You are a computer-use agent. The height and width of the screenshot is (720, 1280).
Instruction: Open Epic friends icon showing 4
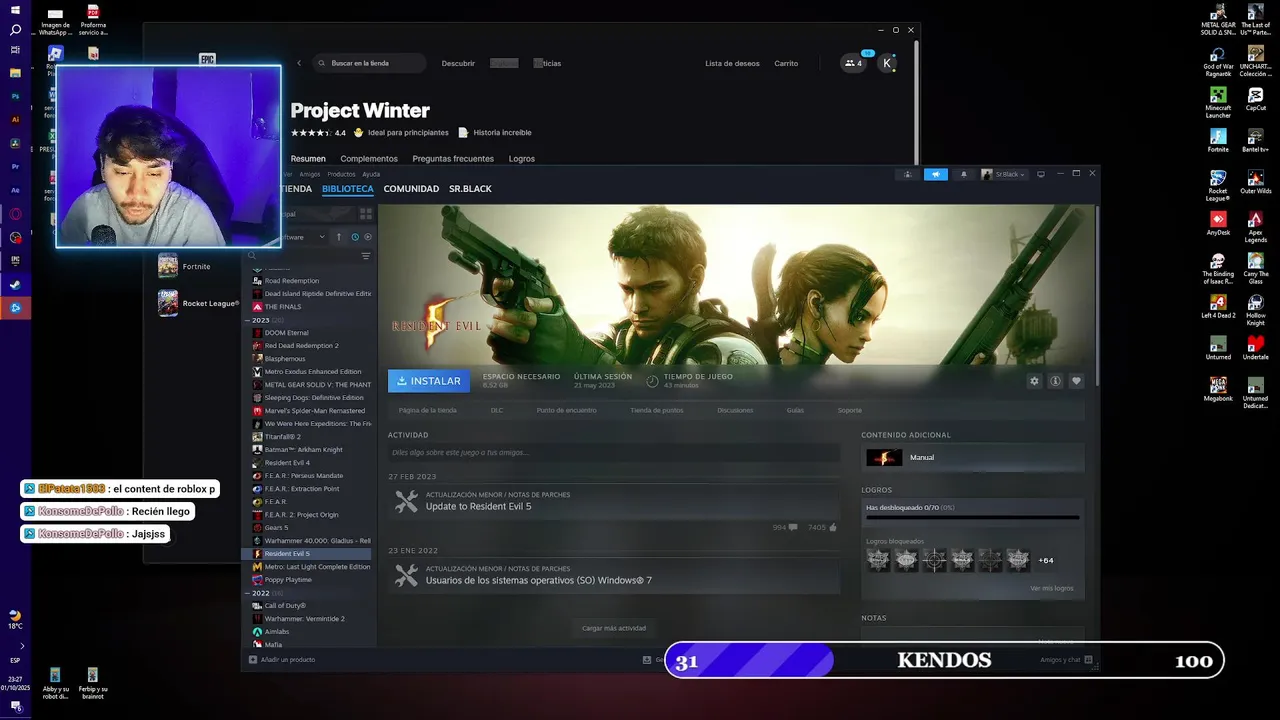point(853,63)
